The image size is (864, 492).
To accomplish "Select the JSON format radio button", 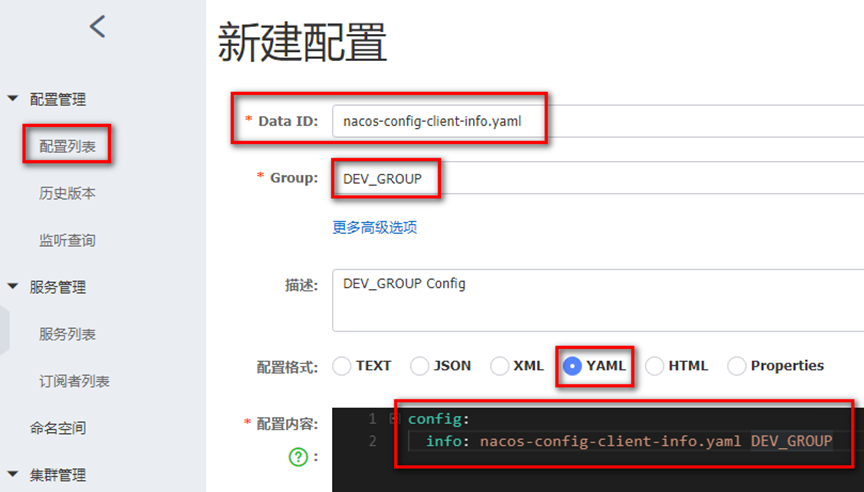I will tap(420, 366).
